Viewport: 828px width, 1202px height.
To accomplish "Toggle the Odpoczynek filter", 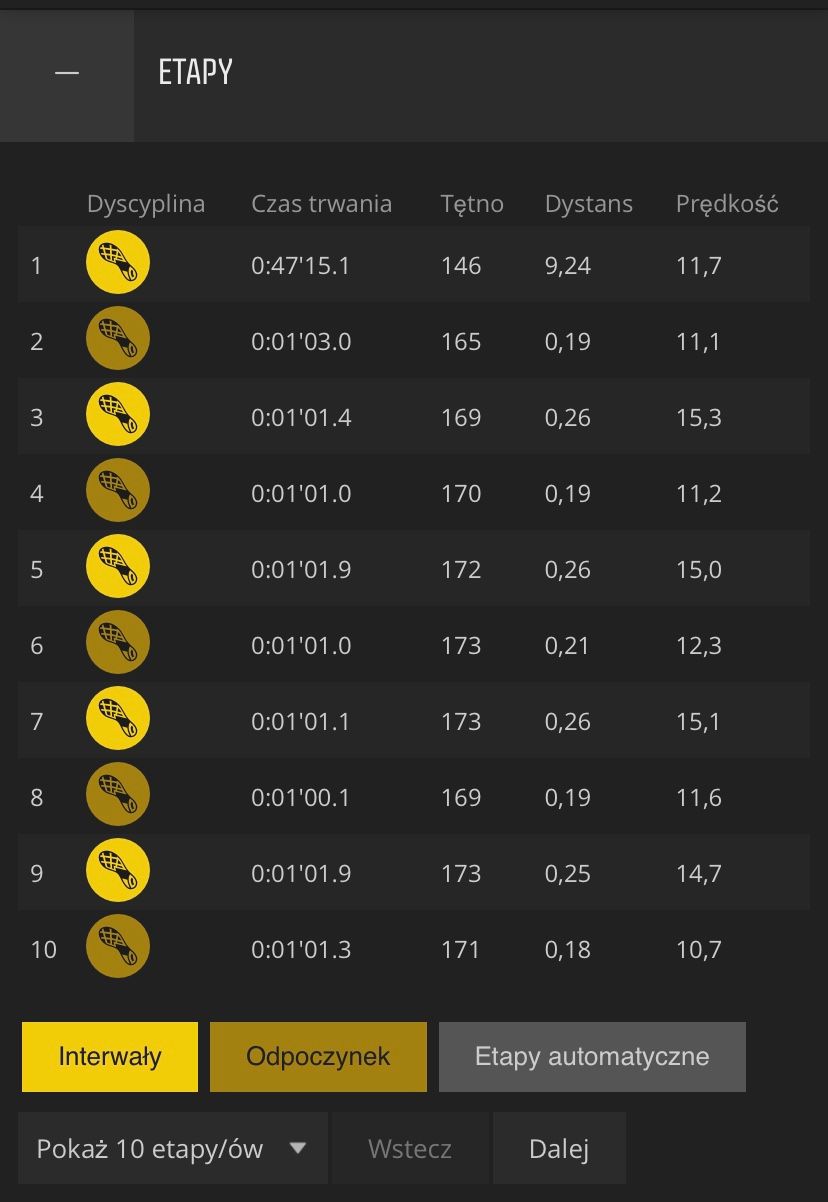I will coord(318,1057).
